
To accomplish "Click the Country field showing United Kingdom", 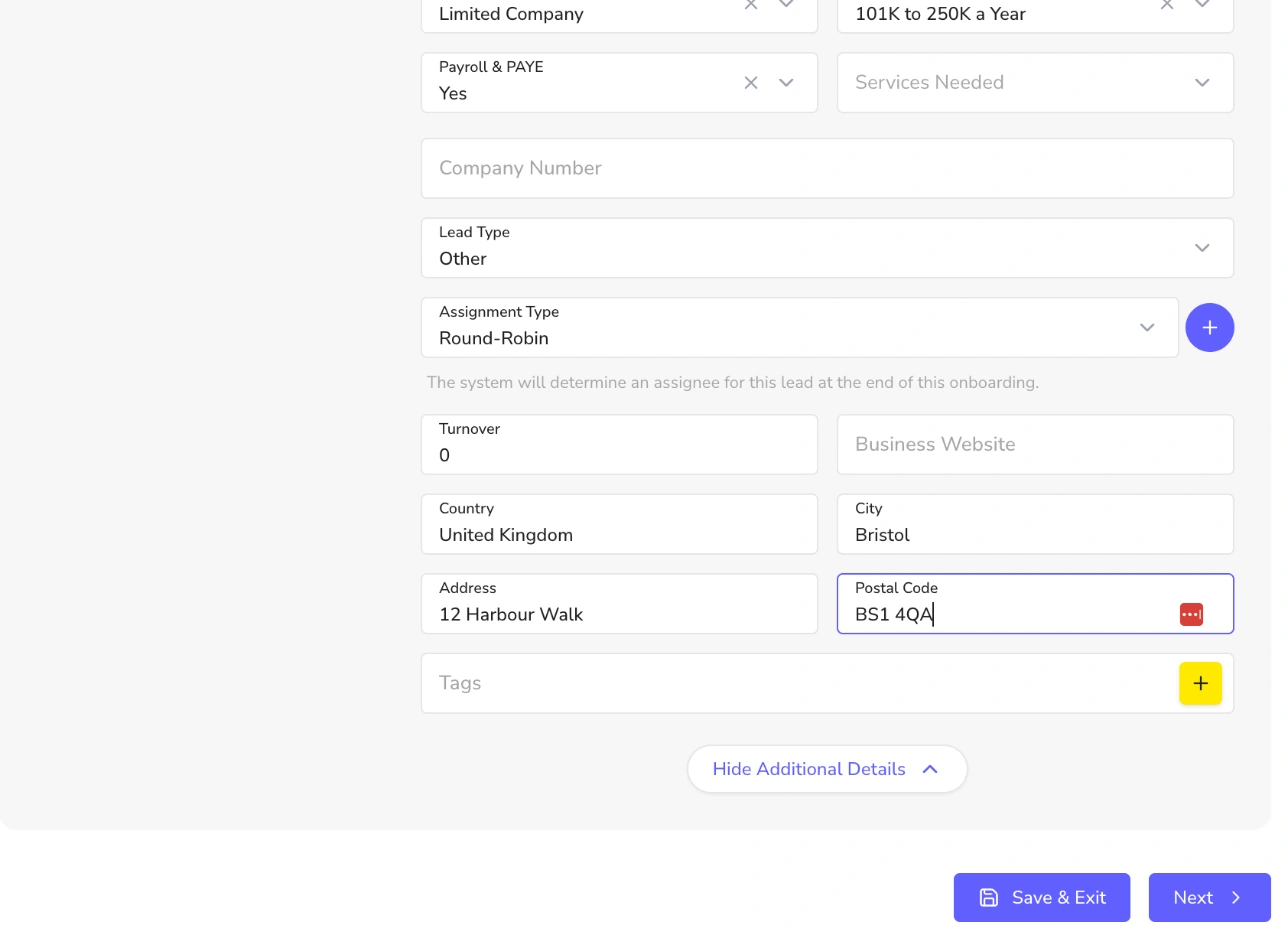I will pyautogui.click(x=619, y=524).
